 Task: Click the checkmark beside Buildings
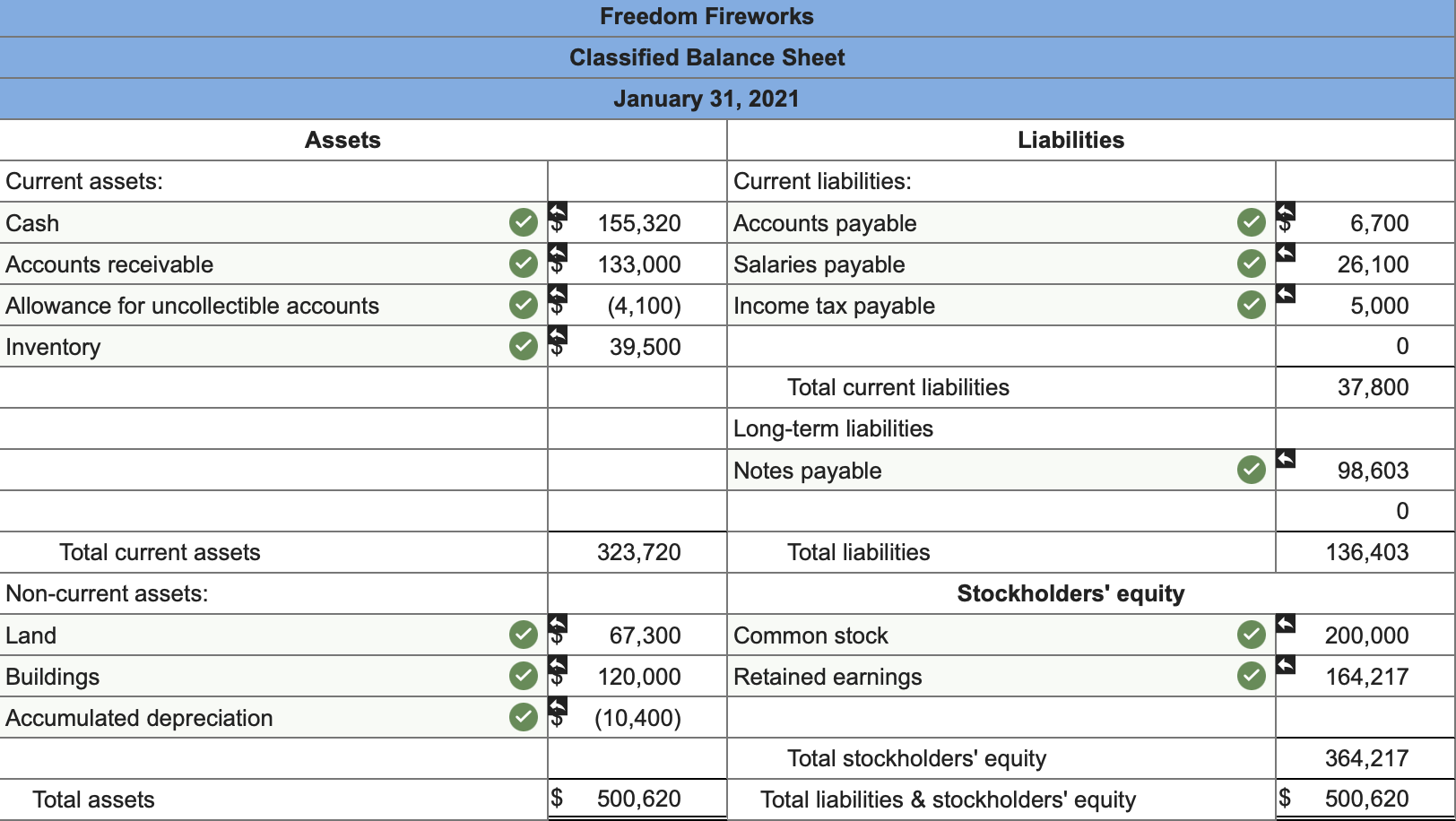pos(523,676)
